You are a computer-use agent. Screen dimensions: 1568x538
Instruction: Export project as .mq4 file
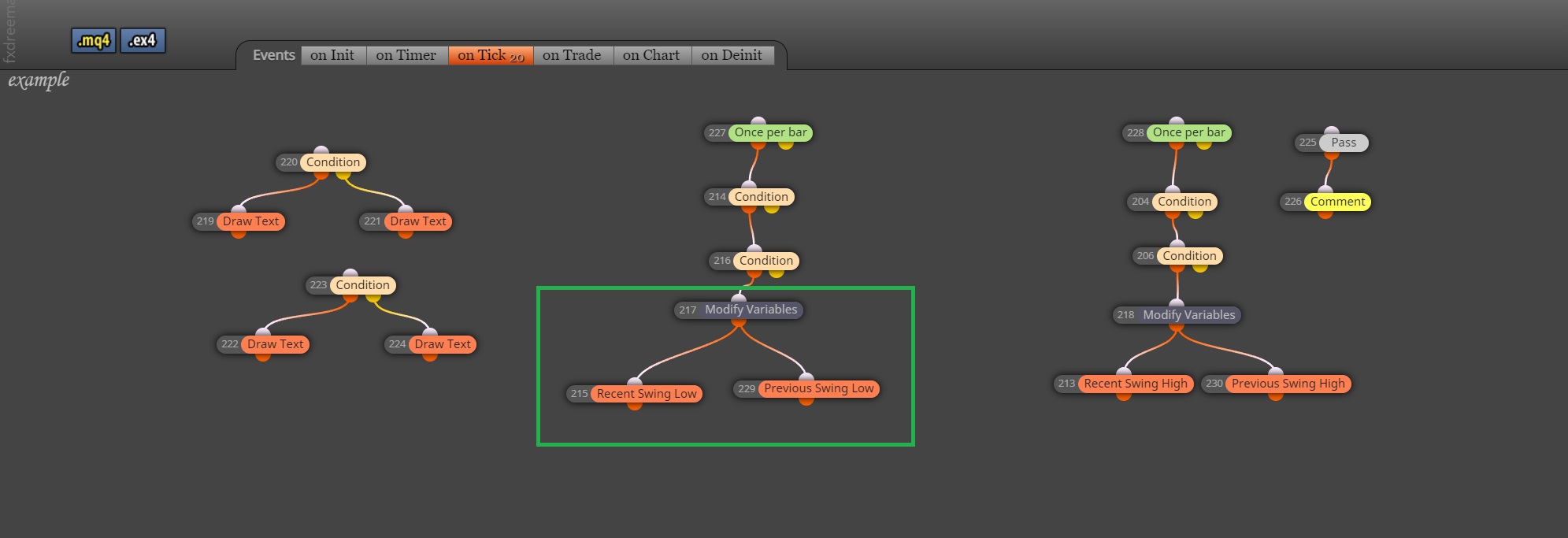(94, 40)
